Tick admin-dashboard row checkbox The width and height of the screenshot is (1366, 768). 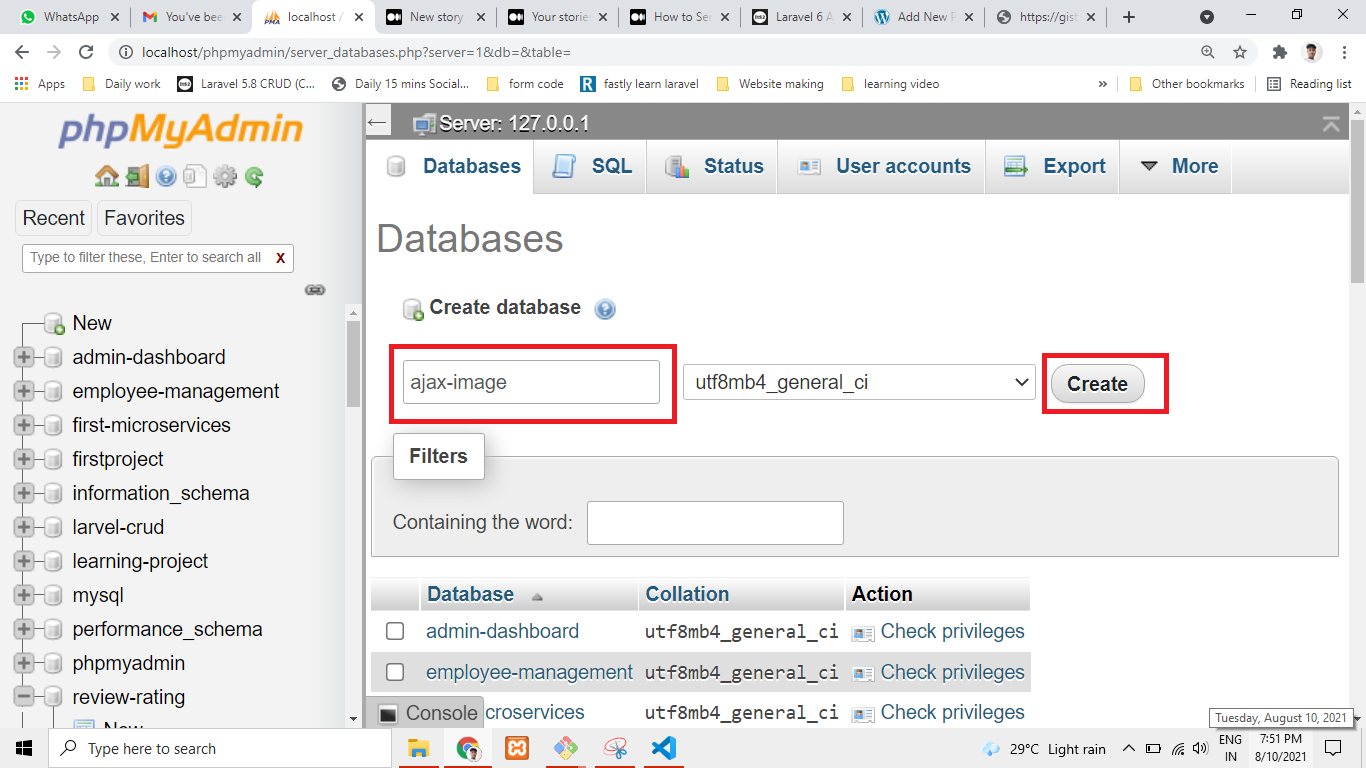tap(395, 631)
